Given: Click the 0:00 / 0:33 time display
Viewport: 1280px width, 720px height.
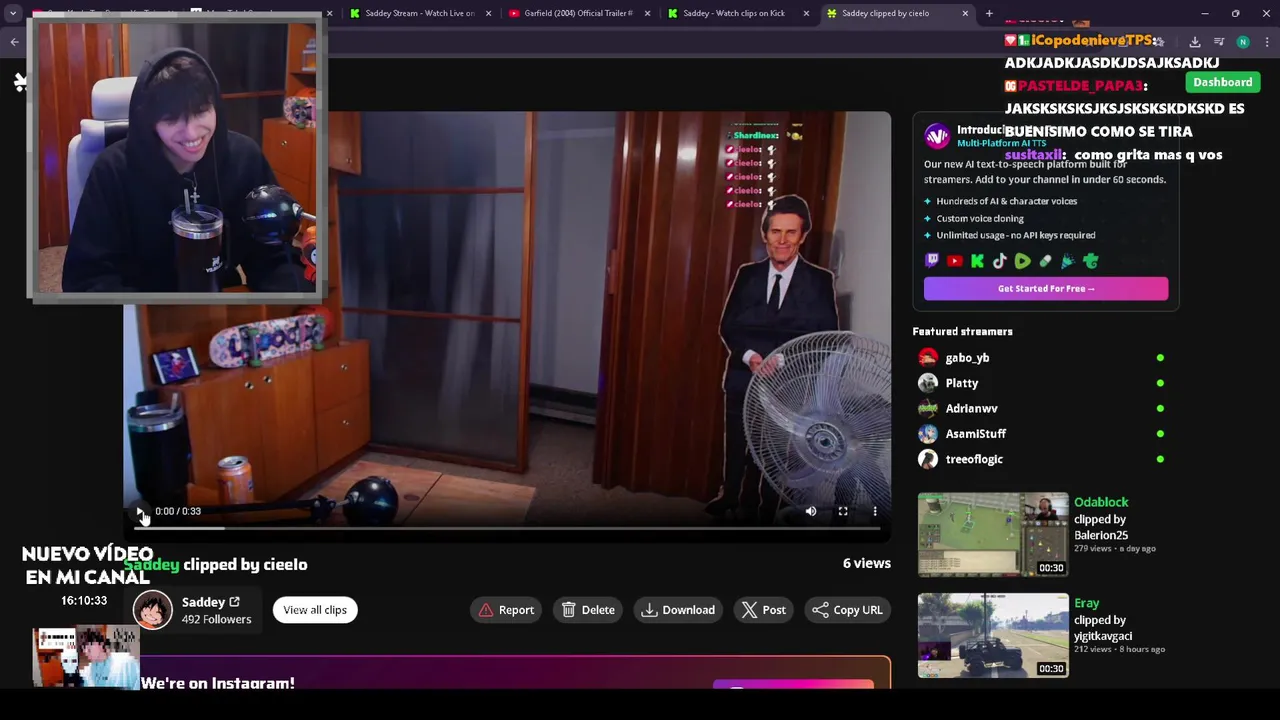Looking at the screenshot, I should (178, 511).
